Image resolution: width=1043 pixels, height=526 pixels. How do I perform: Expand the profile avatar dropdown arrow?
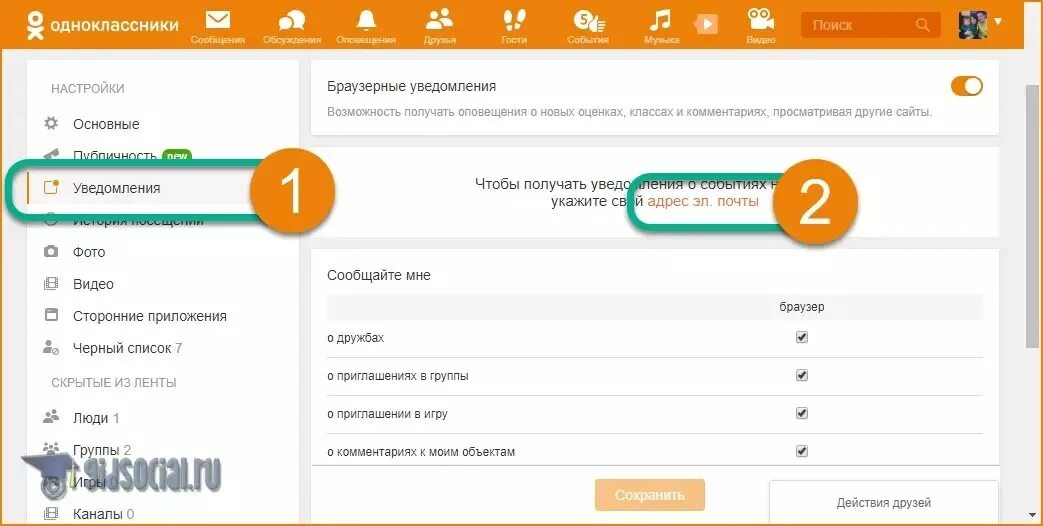coord(997,21)
